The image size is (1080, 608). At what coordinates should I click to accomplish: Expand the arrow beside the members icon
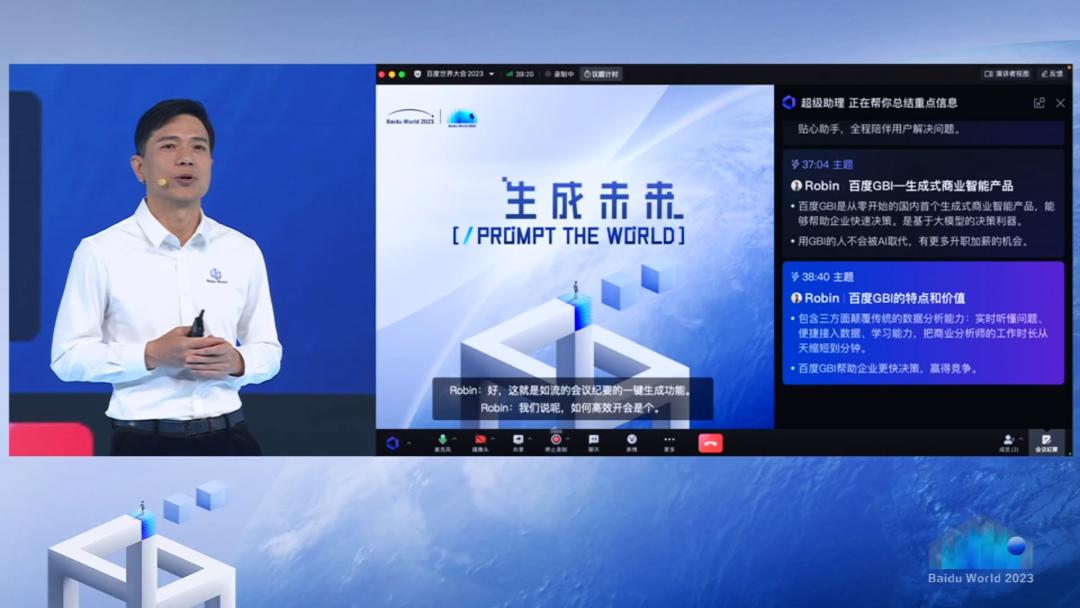tap(1021, 439)
